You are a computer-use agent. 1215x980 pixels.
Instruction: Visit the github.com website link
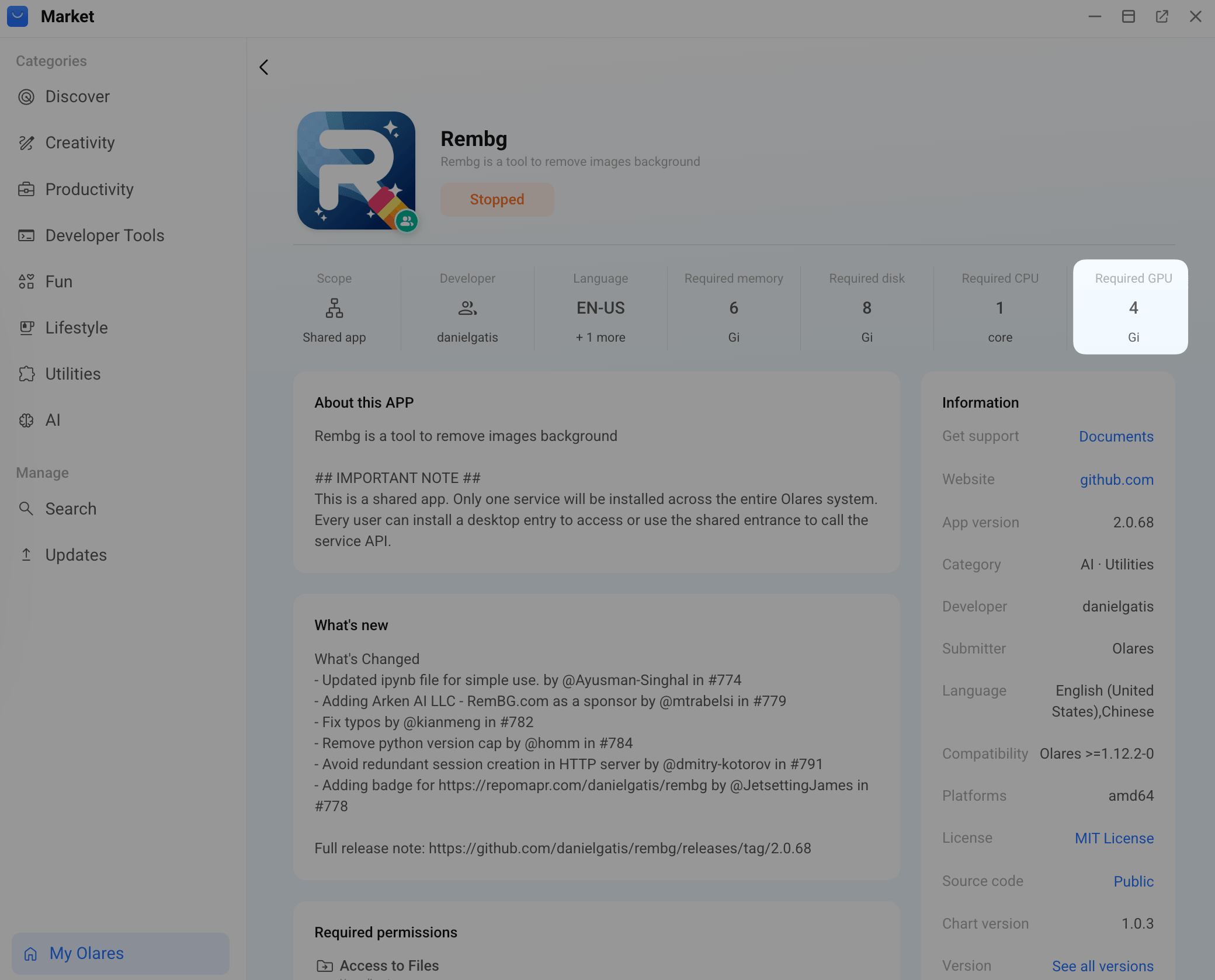(1116, 479)
